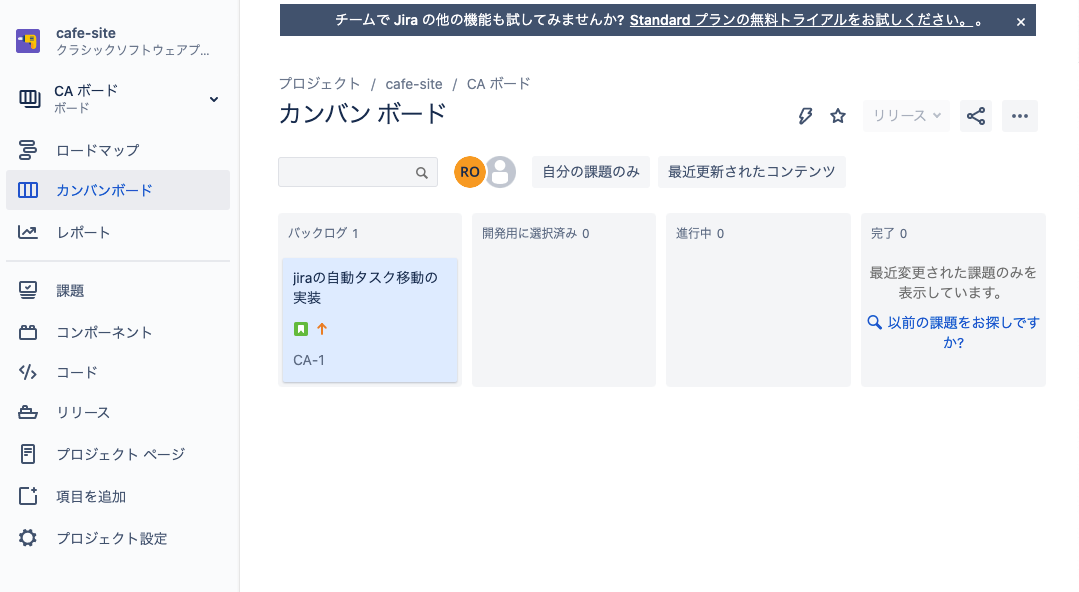Open the リリース dropdown
1079x592 pixels.
coord(905,116)
